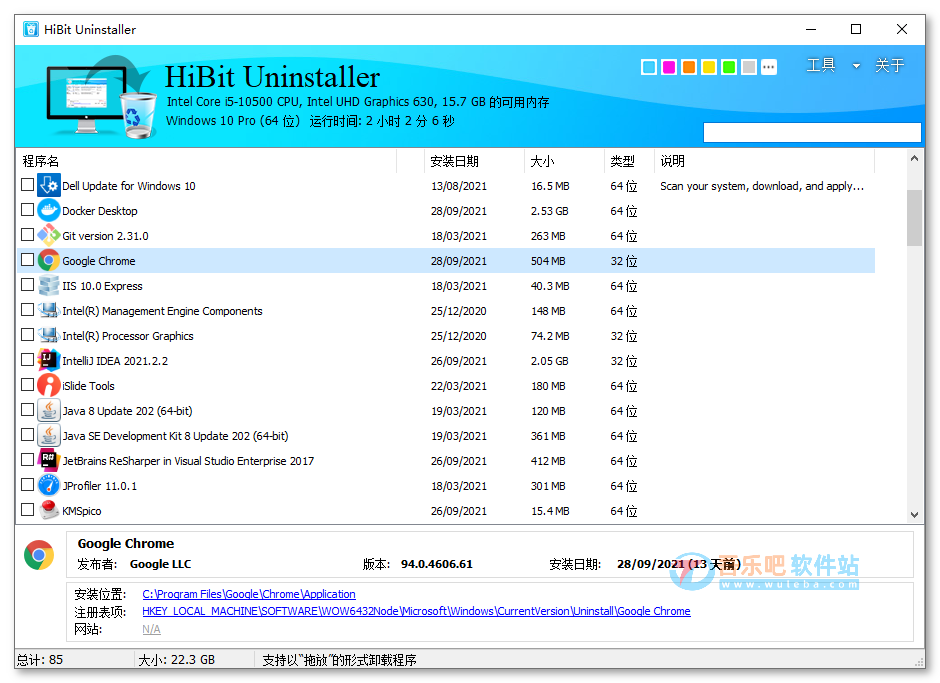Click the Google Chrome icon in the list
Viewport: 940px width, 683px height.
point(49,260)
